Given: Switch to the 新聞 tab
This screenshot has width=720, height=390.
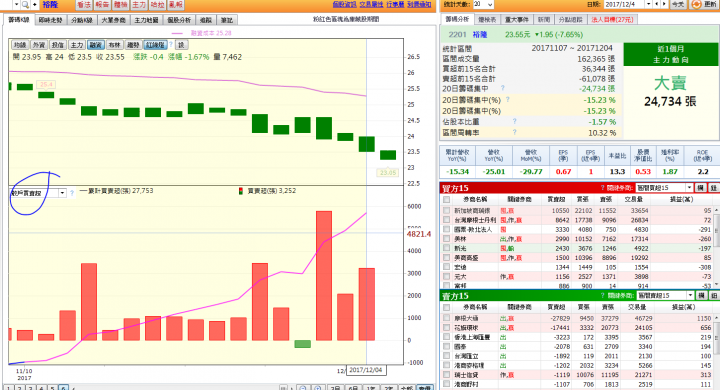Looking at the screenshot, I should click(x=544, y=20).
